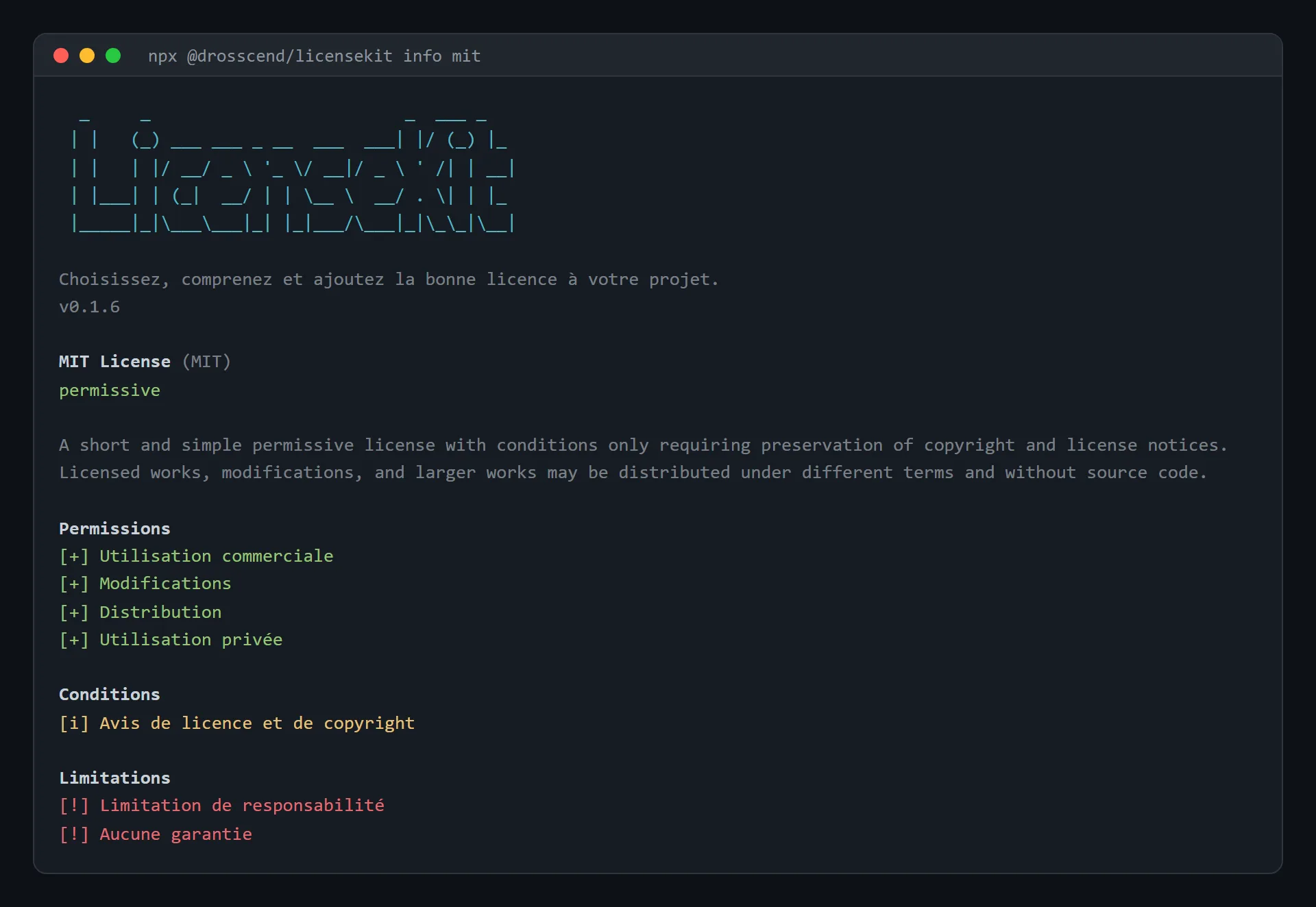Click the LicenseKit ASCII art logo
The height and width of the screenshot is (907, 1316).
click(293, 174)
